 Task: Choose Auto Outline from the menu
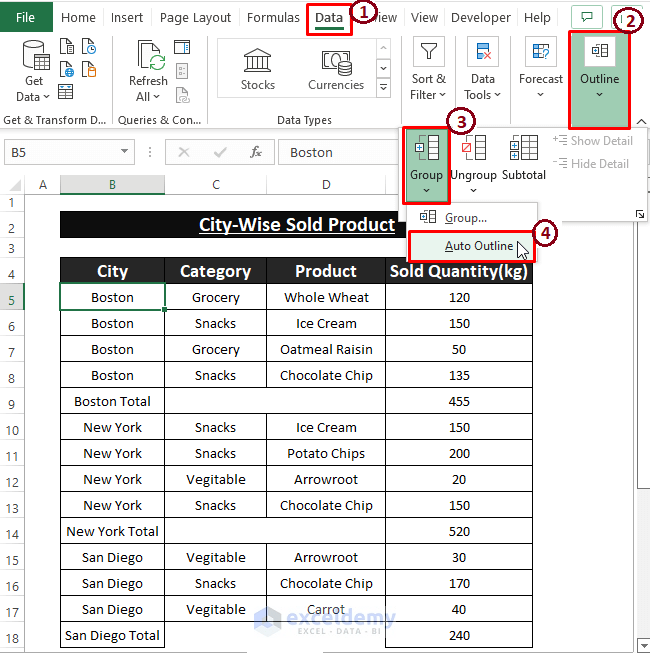point(472,246)
